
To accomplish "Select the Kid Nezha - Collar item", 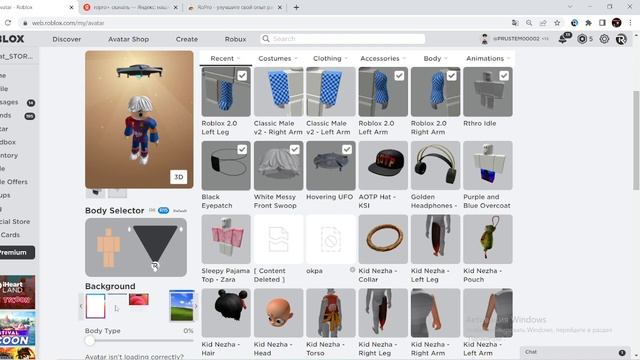I will click(x=383, y=239).
